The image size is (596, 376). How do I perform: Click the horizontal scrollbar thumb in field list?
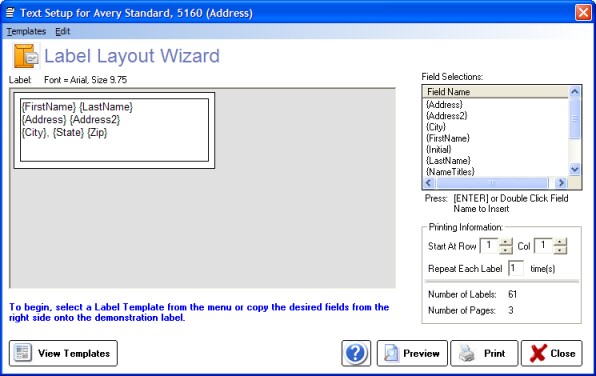[492, 183]
